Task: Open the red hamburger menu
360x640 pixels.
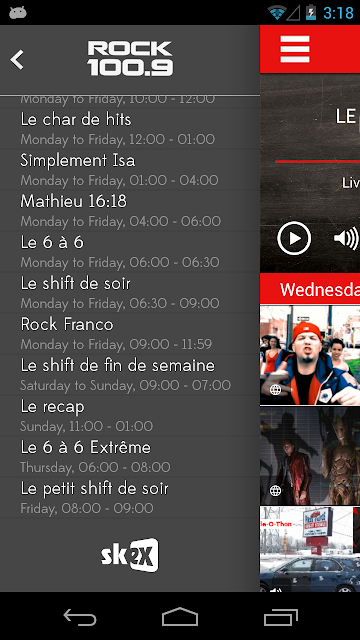Action: (x=295, y=49)
